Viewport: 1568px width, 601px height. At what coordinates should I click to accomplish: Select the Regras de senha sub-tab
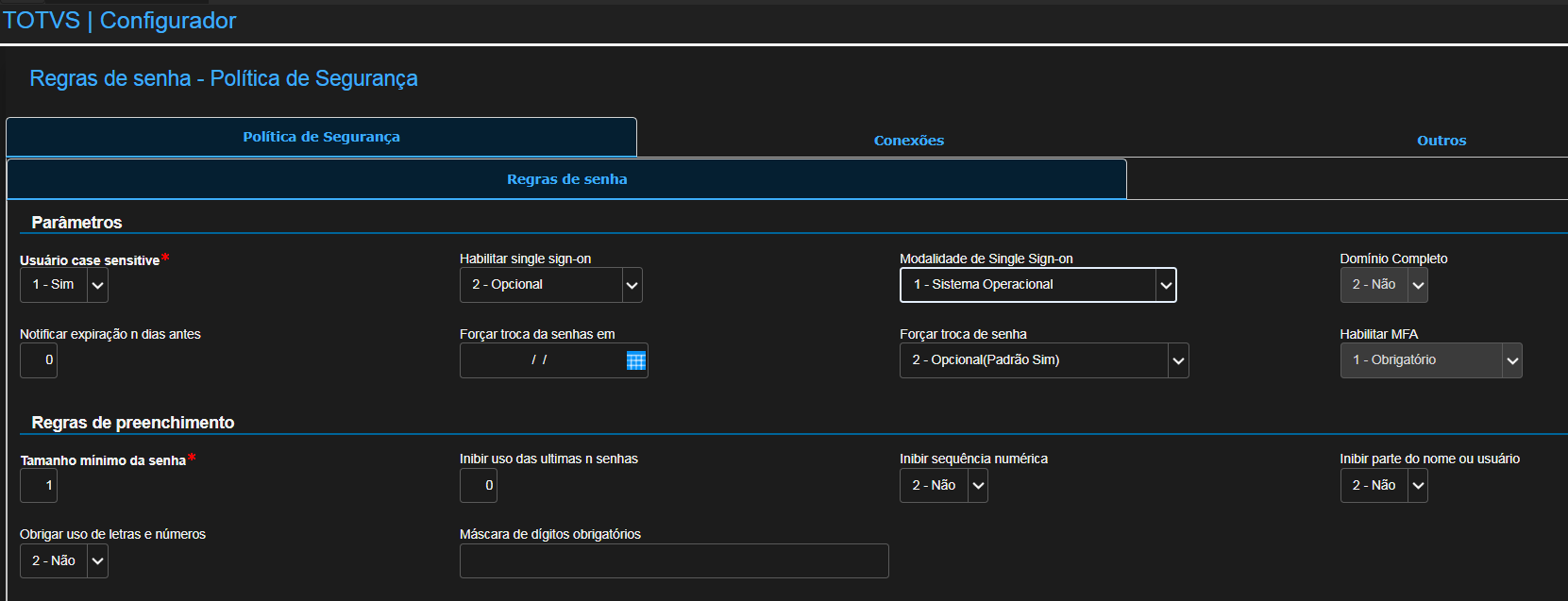click(x=566, y=179)
